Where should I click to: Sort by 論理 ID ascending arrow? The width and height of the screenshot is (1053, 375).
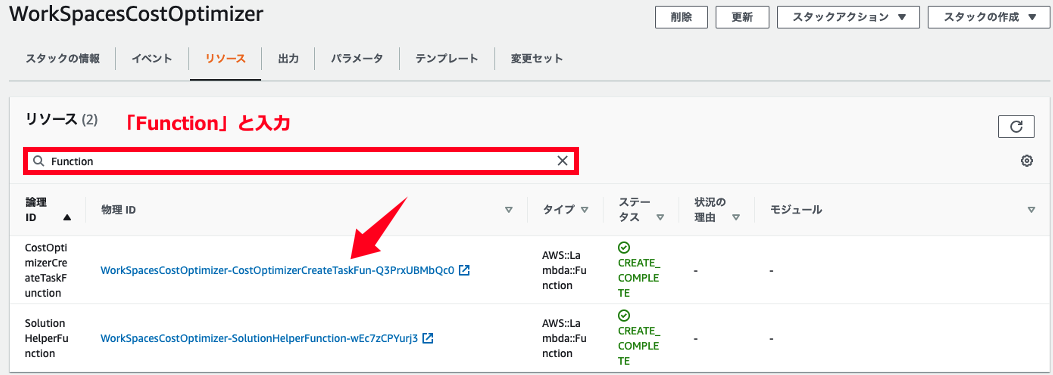(x=66, y=218)
